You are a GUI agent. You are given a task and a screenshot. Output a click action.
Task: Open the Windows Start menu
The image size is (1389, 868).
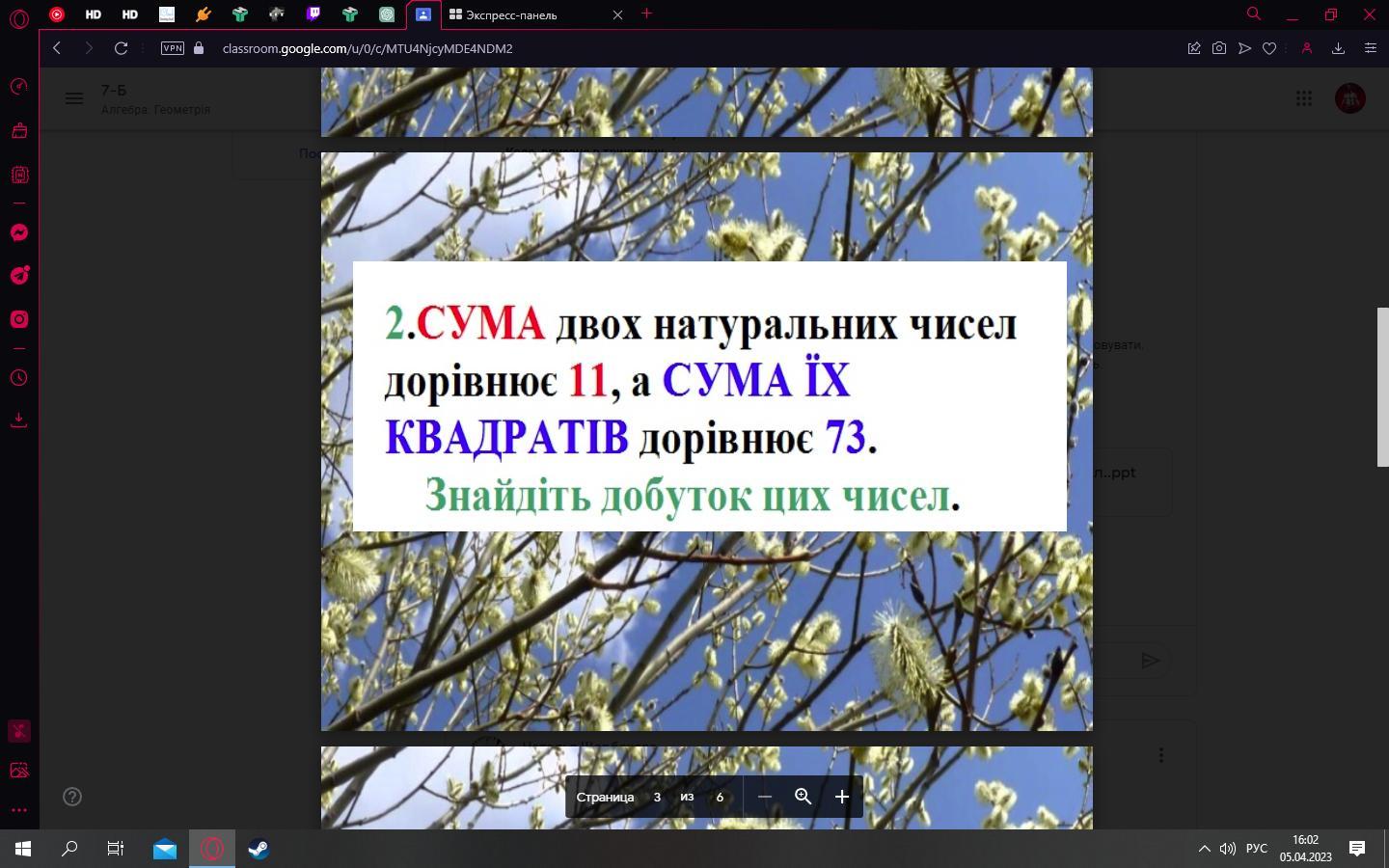(x=23, y=849)
